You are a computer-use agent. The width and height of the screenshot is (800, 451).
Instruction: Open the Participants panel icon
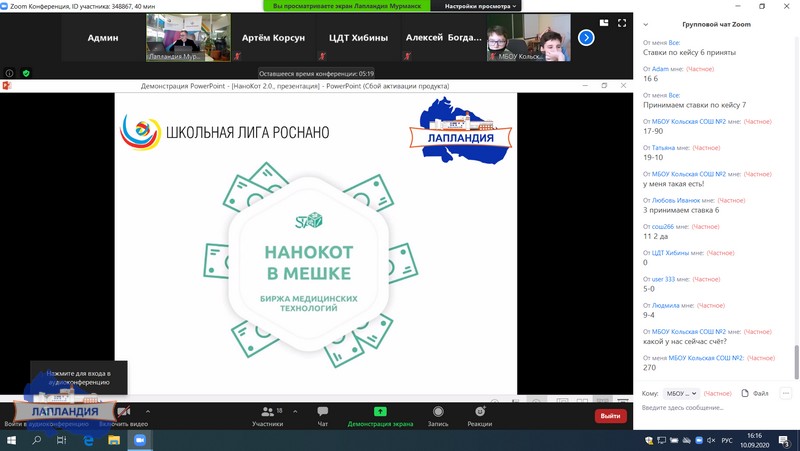267,412
